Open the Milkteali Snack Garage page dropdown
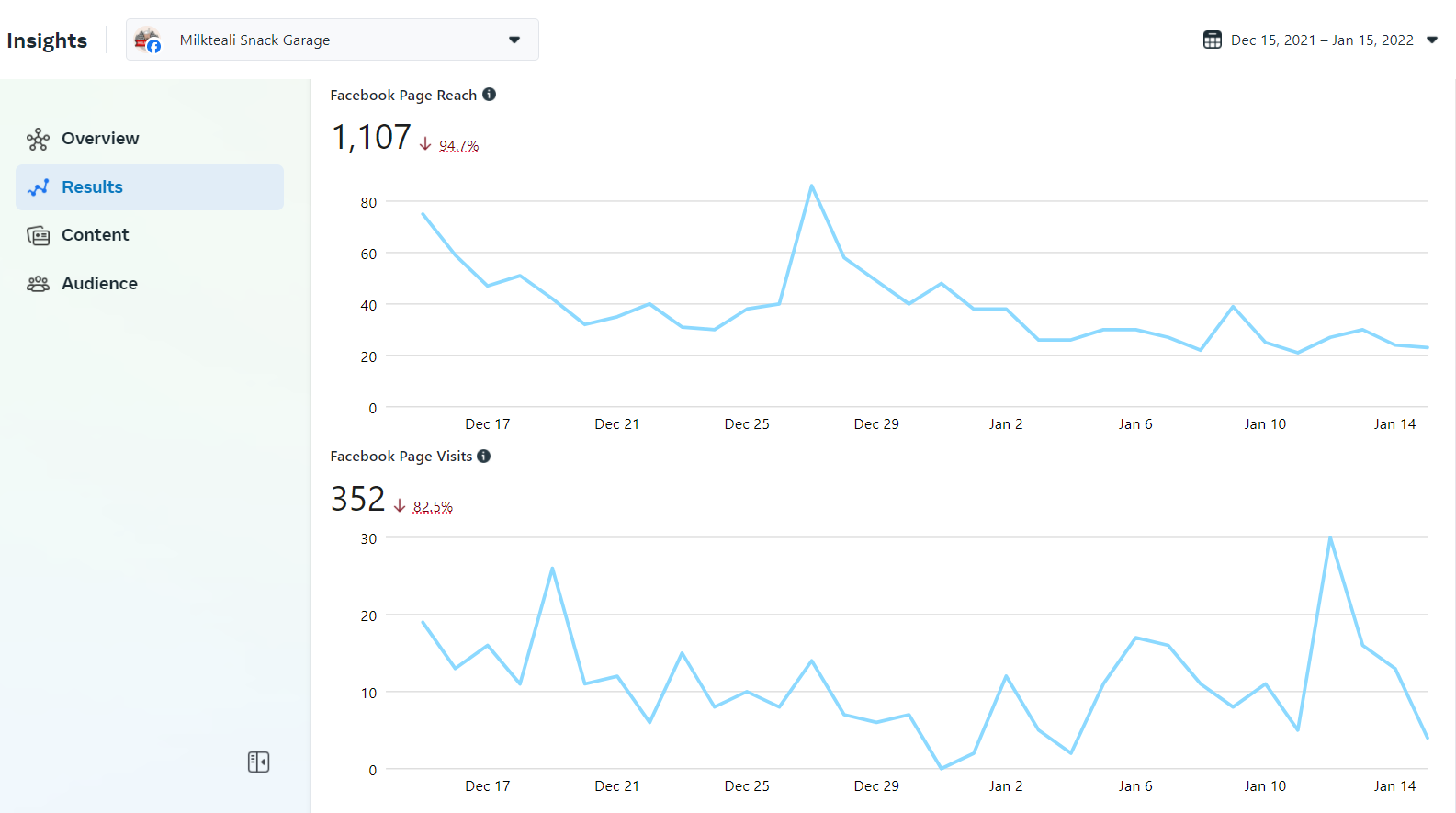Image resolution: width=1456 pixels, height=813 pixels. click(x=333, y=40)
